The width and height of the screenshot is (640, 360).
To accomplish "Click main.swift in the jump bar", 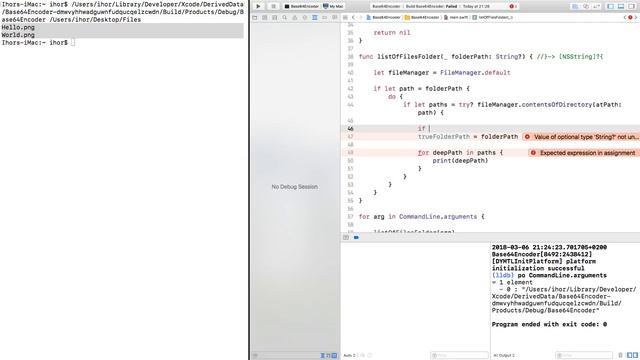I will click(x=456, y=18).
